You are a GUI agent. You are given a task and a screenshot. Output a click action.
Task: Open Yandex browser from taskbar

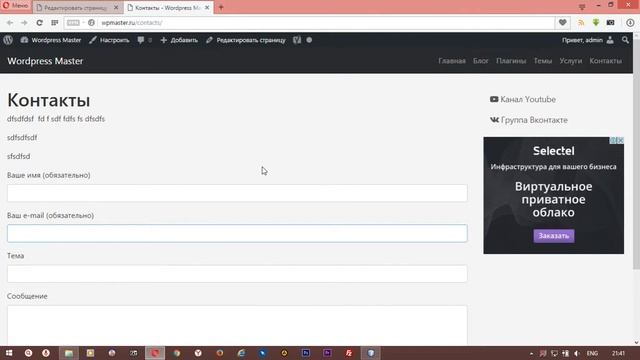coord(198,353)
